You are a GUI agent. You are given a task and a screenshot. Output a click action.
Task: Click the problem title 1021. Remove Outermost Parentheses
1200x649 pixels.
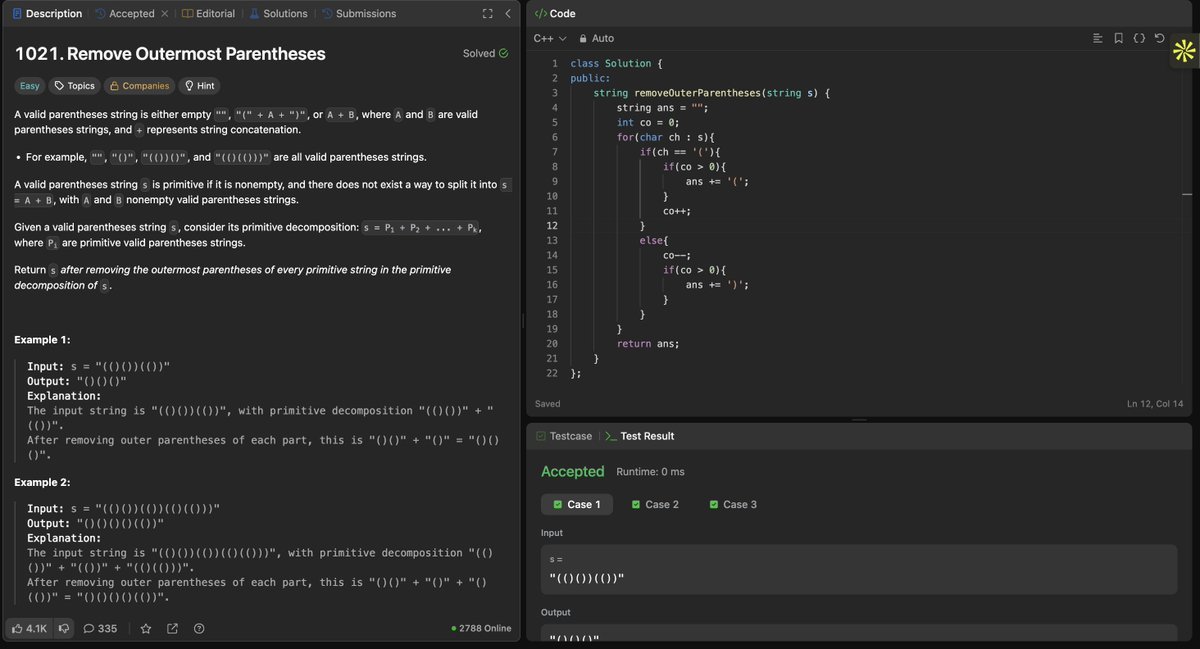(x=170, y=54)
